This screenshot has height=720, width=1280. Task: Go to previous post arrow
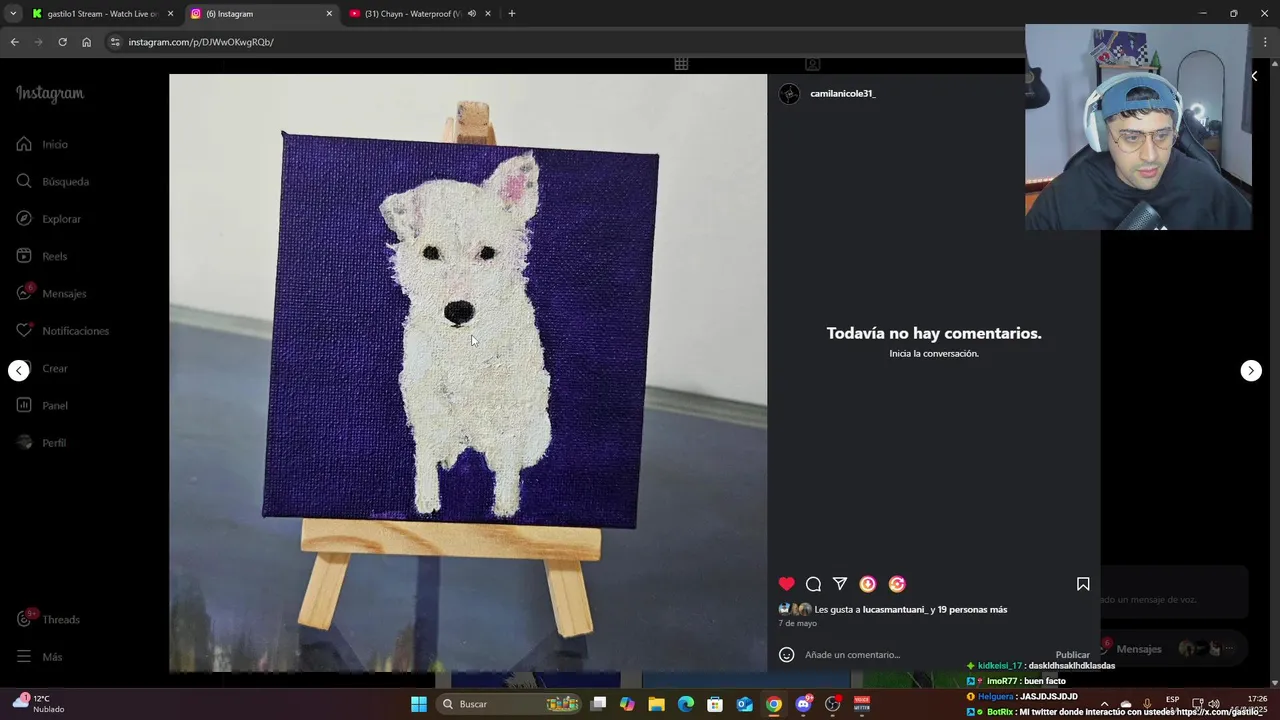click(19, 371)
